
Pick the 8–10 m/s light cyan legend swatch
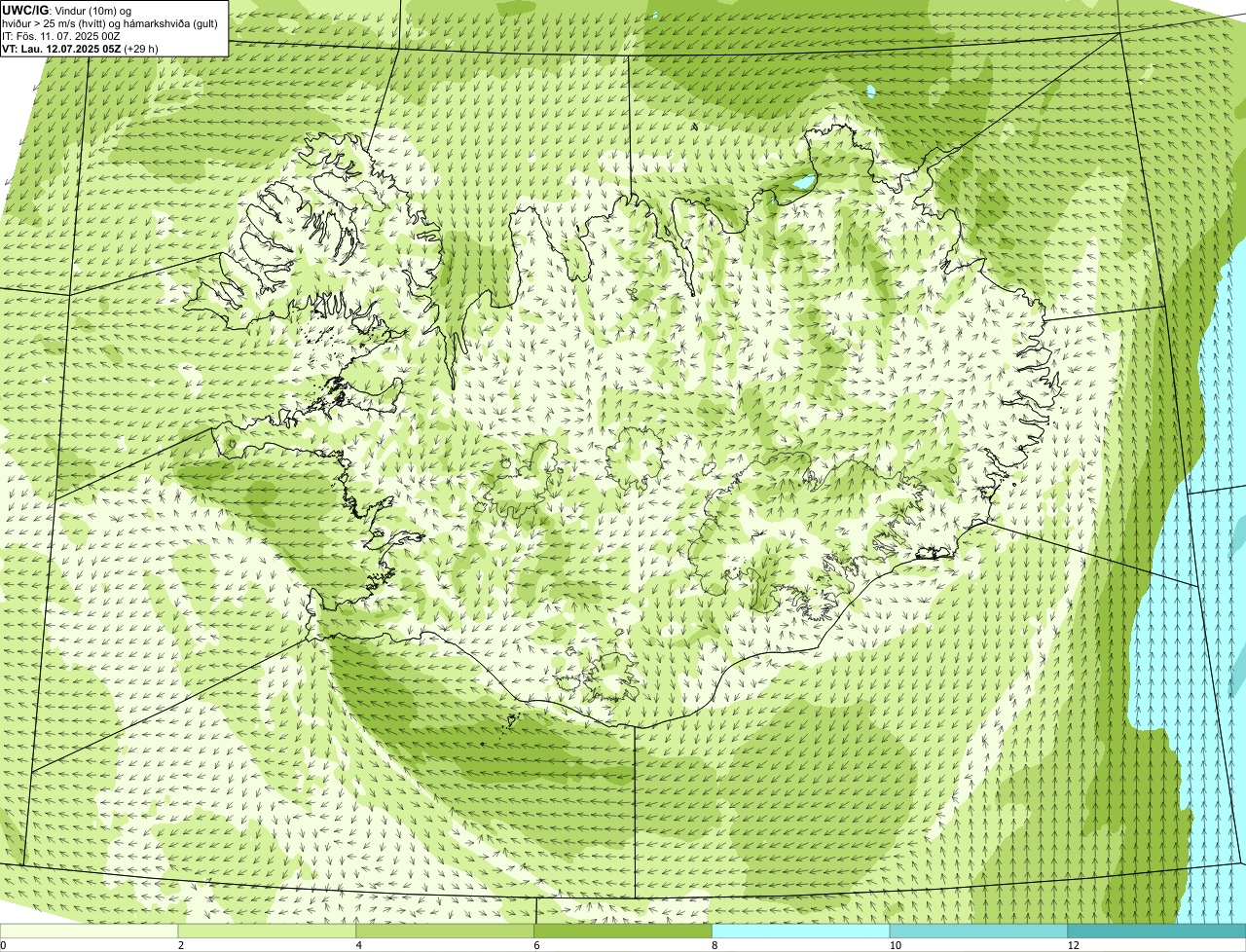(x=801, y=932)
